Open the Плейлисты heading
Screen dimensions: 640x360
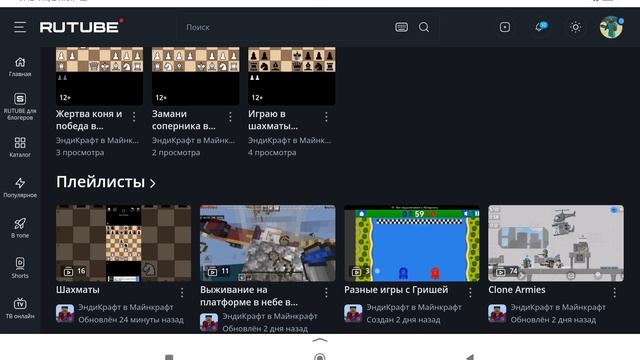100,182
